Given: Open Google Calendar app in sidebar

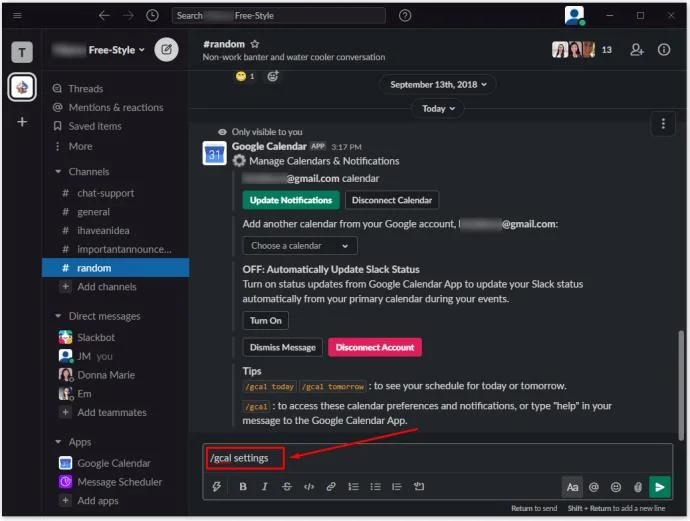Looking at the screenshot, I should pos(116,463).
